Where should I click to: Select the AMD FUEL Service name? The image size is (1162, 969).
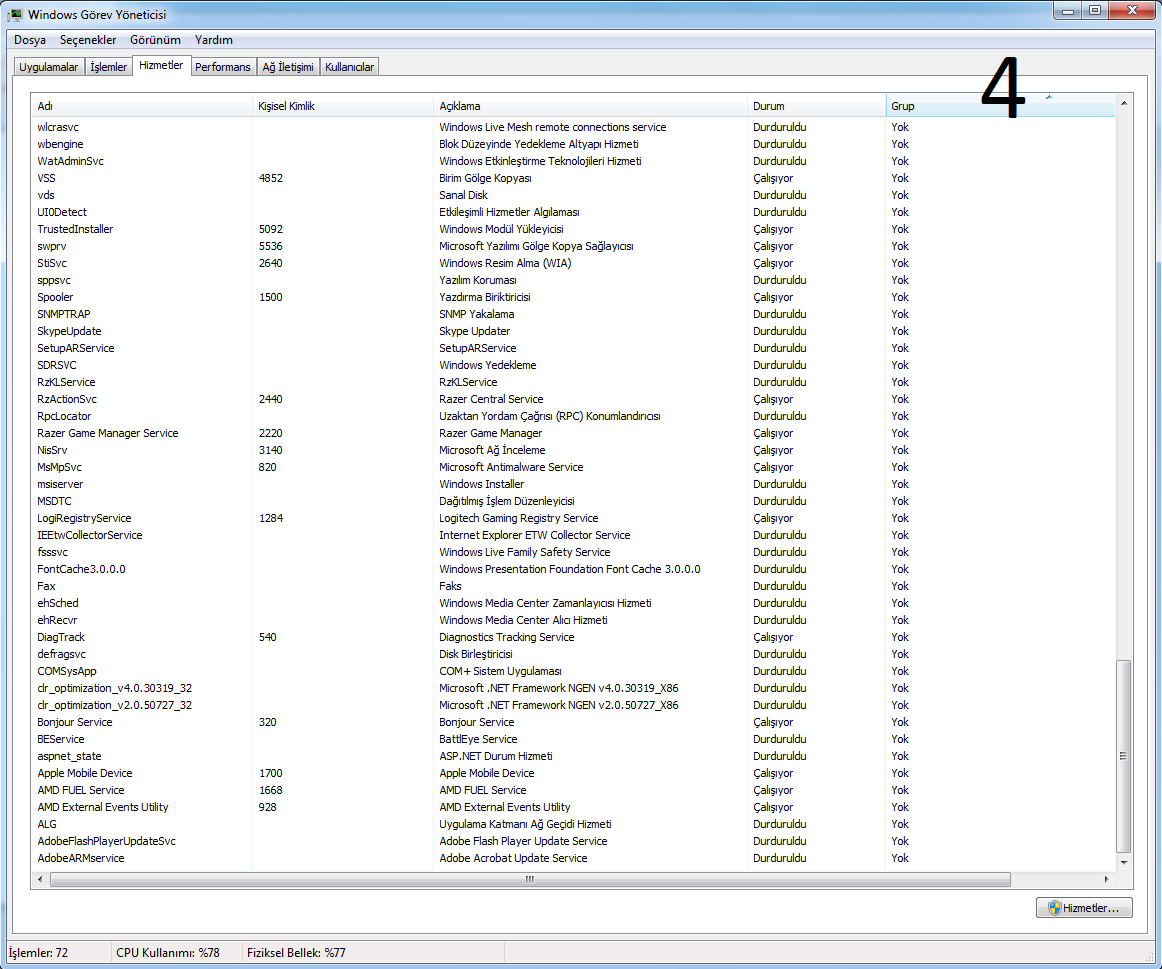tap(81, 791)
